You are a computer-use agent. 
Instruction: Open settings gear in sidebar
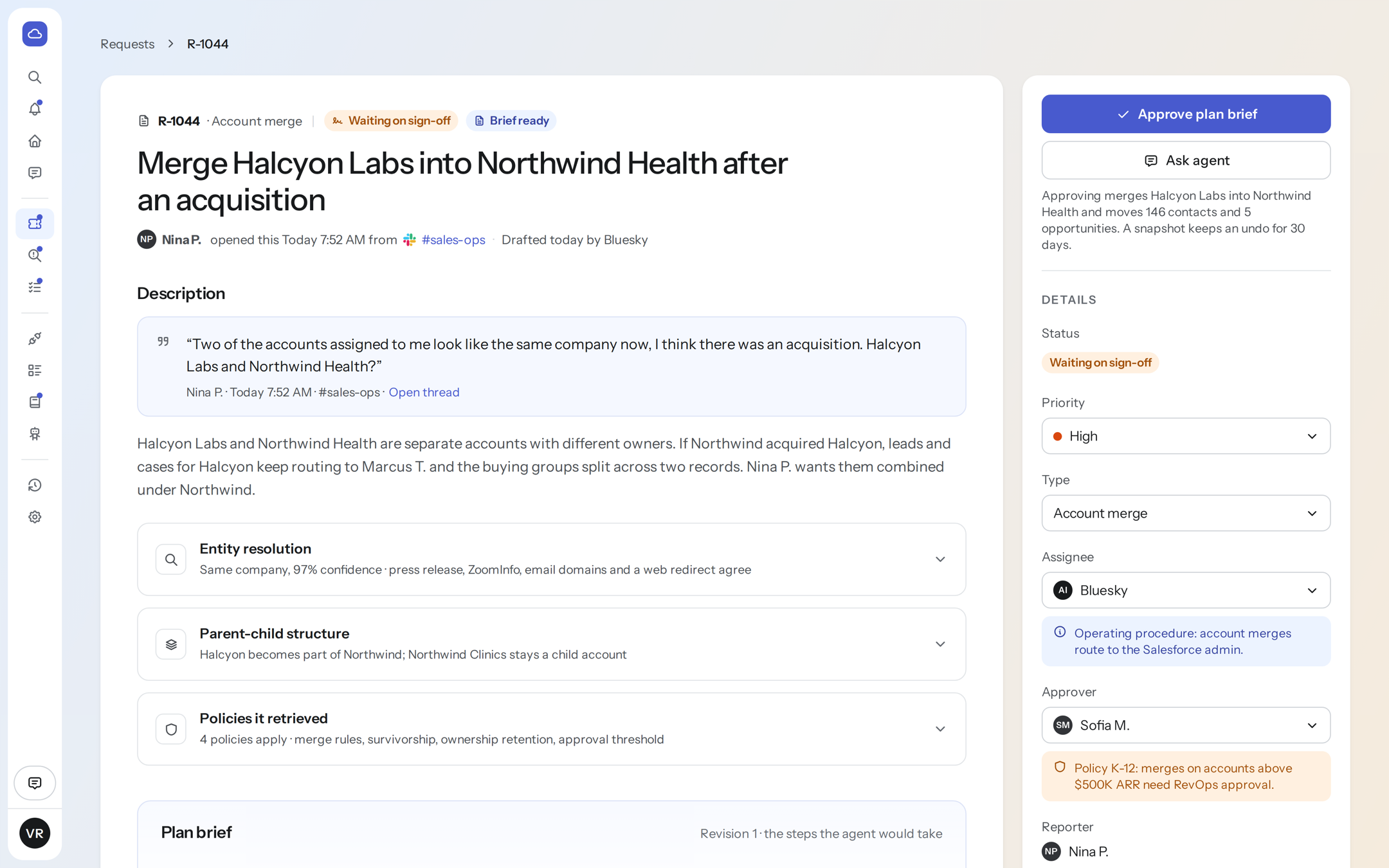coord(35,517)
